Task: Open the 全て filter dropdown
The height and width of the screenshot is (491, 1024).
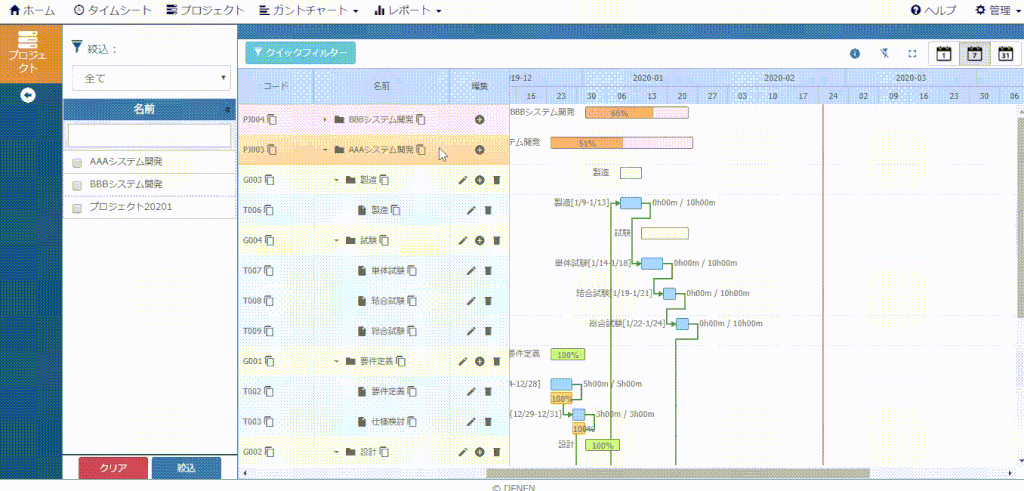Action: coord(151,78)
